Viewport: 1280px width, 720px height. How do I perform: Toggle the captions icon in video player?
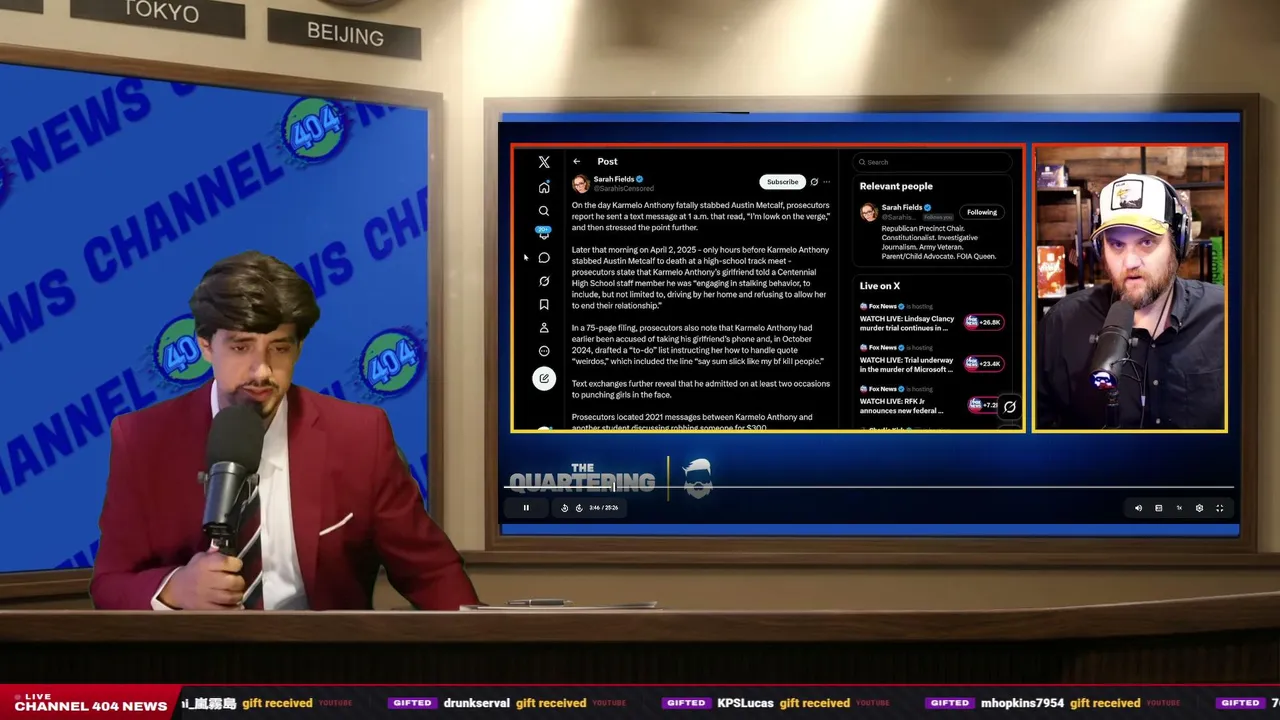tap(1159, 508)
